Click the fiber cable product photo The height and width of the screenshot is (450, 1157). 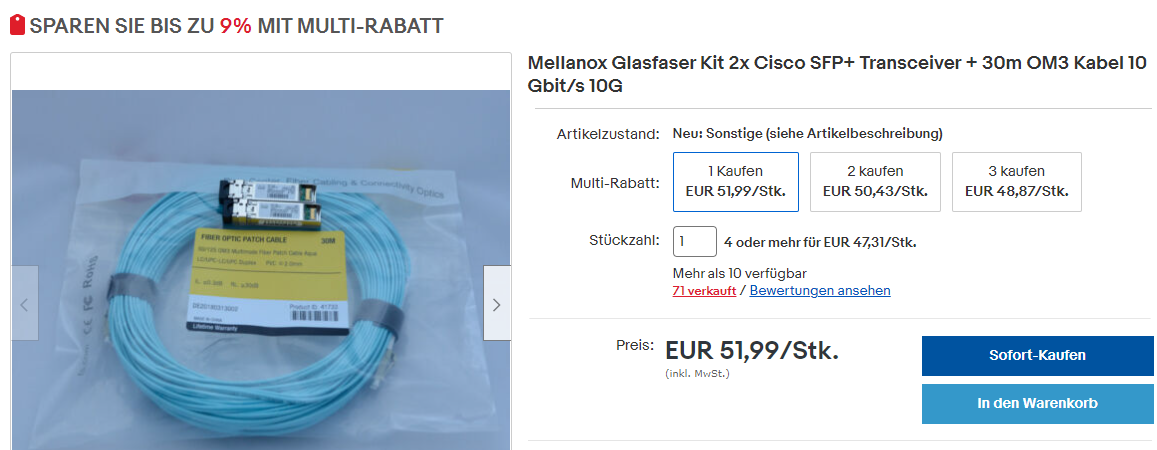pos(260,270)
